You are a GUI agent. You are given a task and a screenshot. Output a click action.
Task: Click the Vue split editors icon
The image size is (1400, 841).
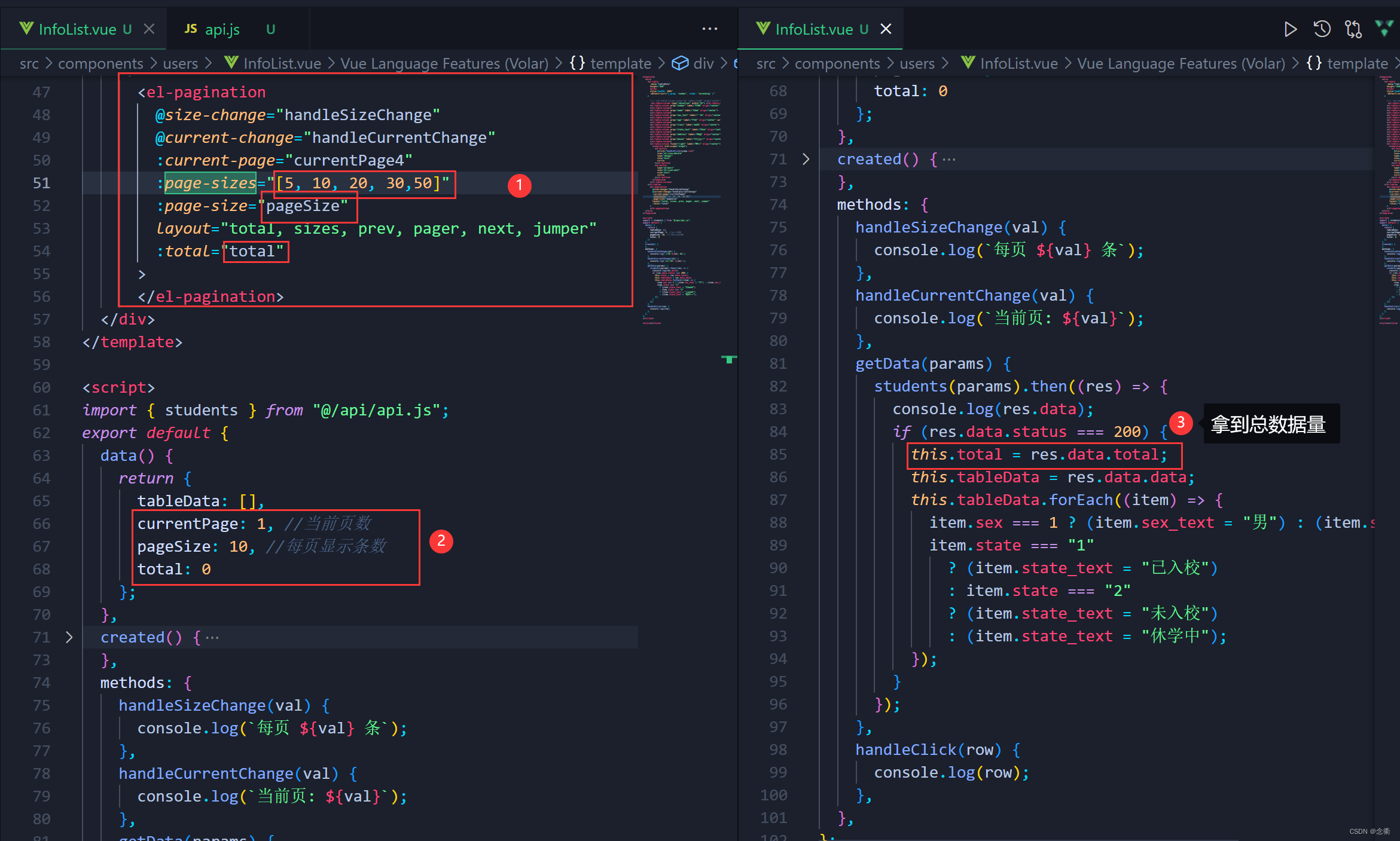point(1384,28)
